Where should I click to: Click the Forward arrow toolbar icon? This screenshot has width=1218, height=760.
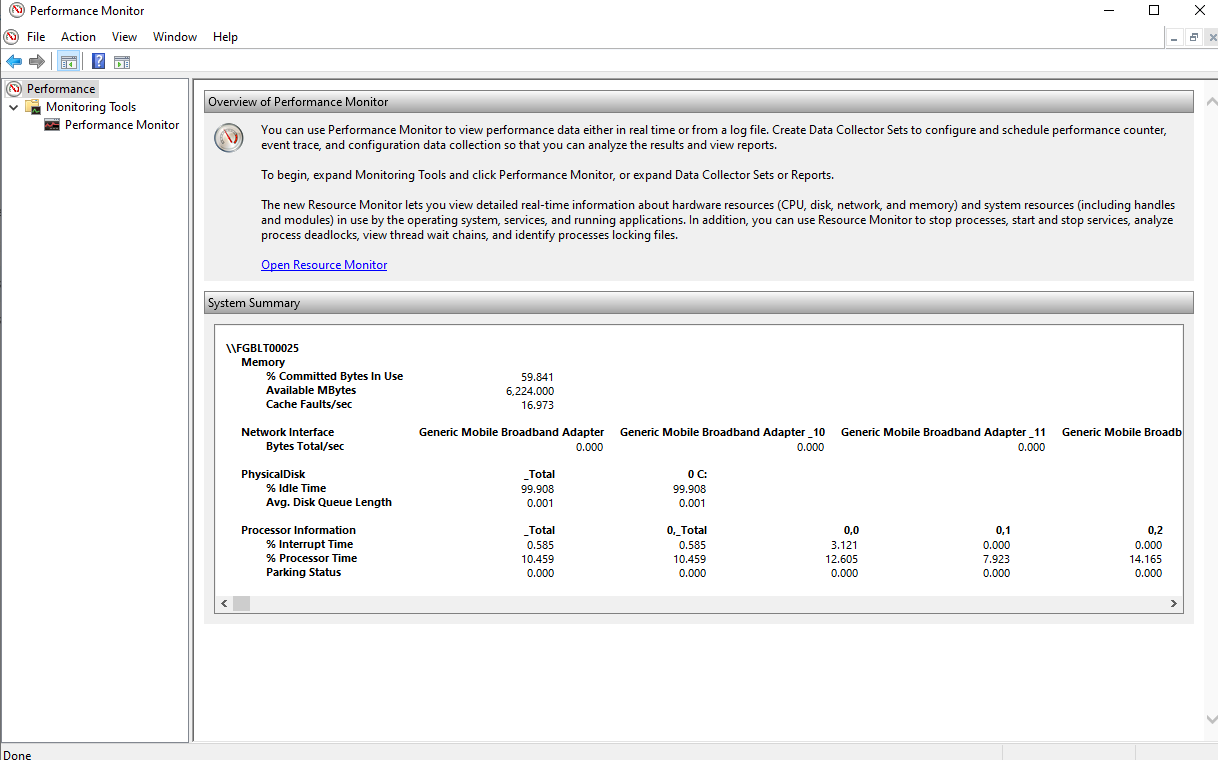[37, 62]
